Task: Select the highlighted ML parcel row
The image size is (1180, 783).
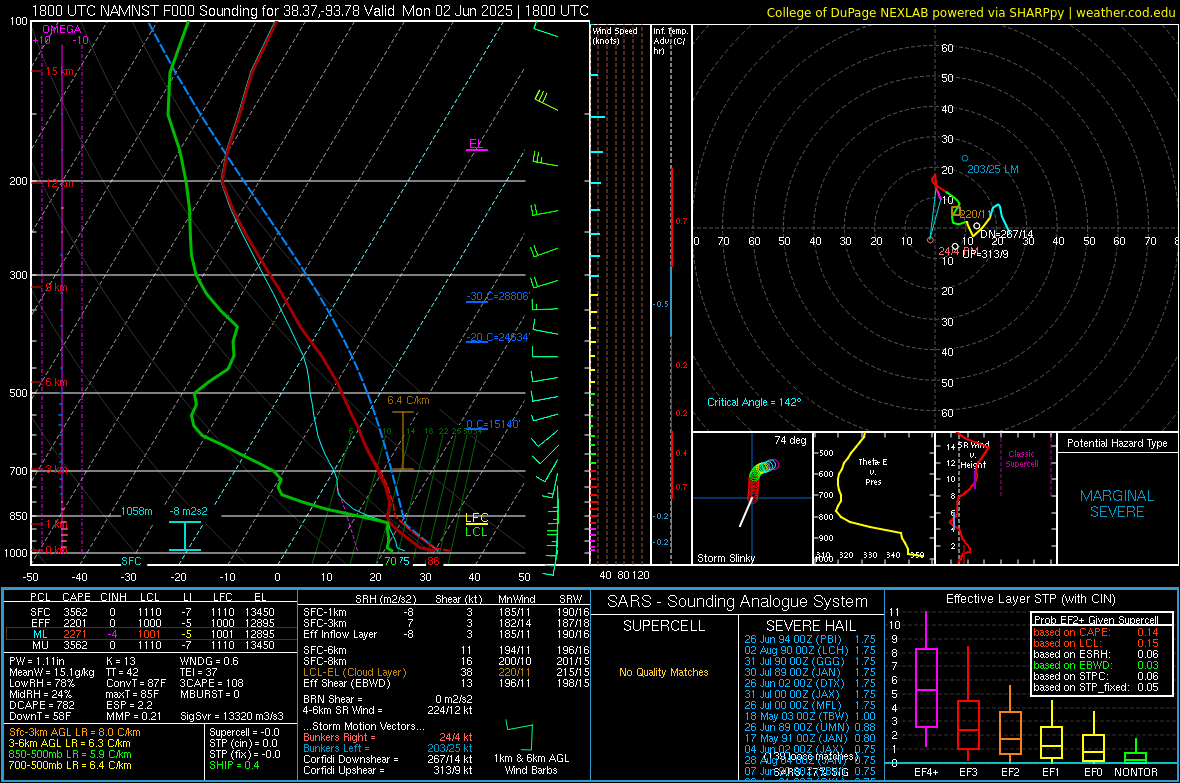Action: [x=151, y=634]
